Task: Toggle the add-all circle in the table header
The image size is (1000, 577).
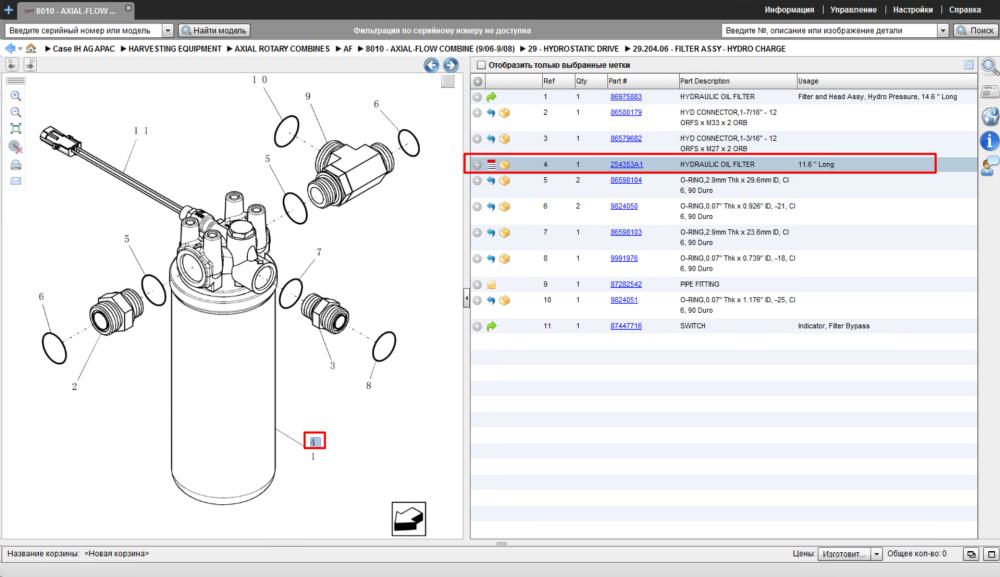Action: [478, 82]
